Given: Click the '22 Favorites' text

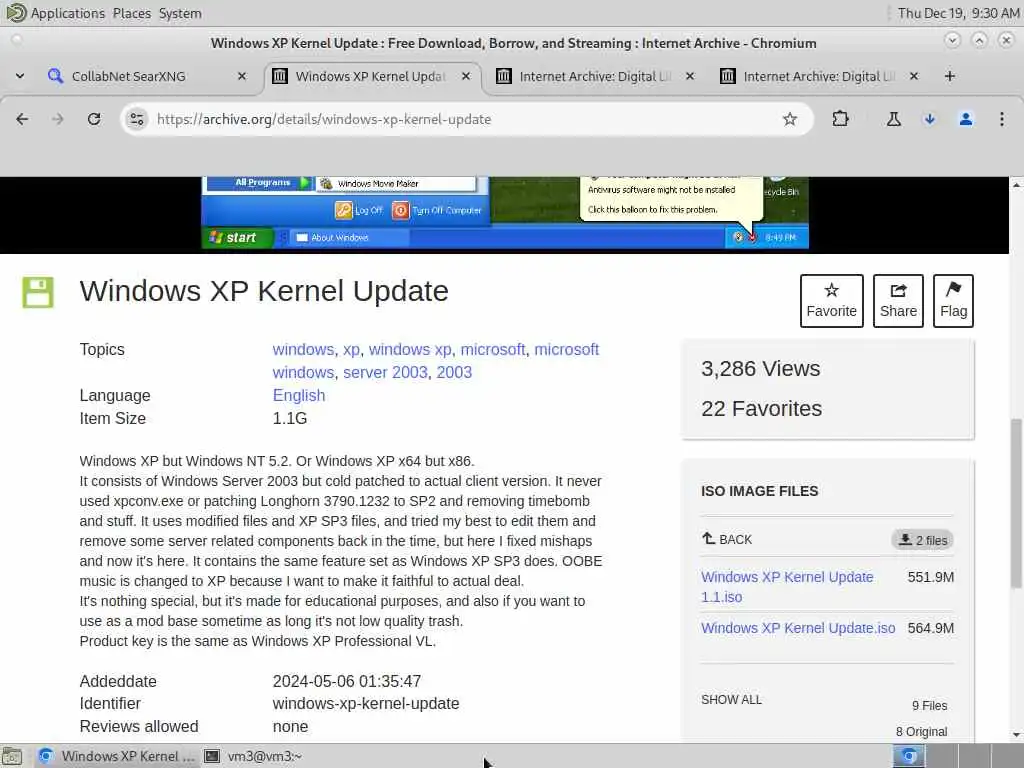Looking at the screenshot, I should point(761,408).
